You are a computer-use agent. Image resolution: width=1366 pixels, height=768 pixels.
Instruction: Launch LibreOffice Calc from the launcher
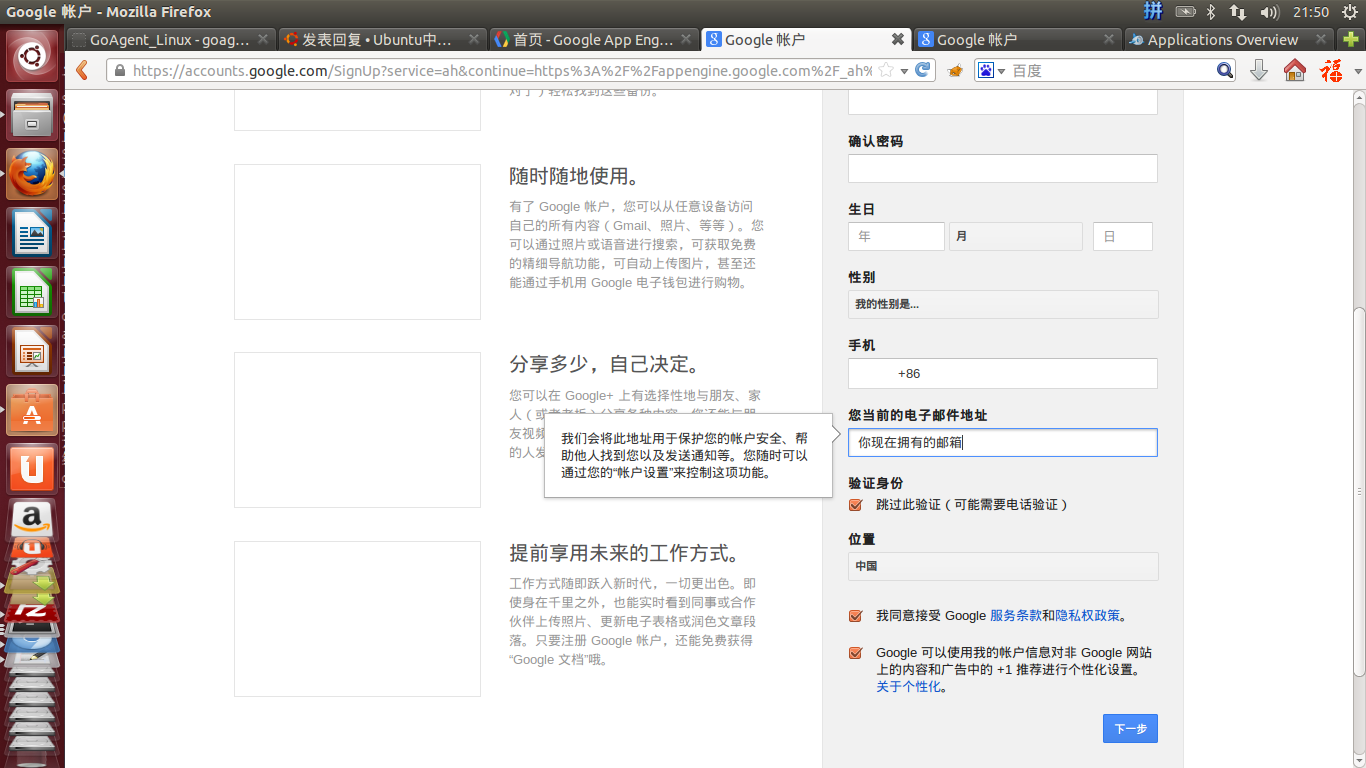[32, 292]
